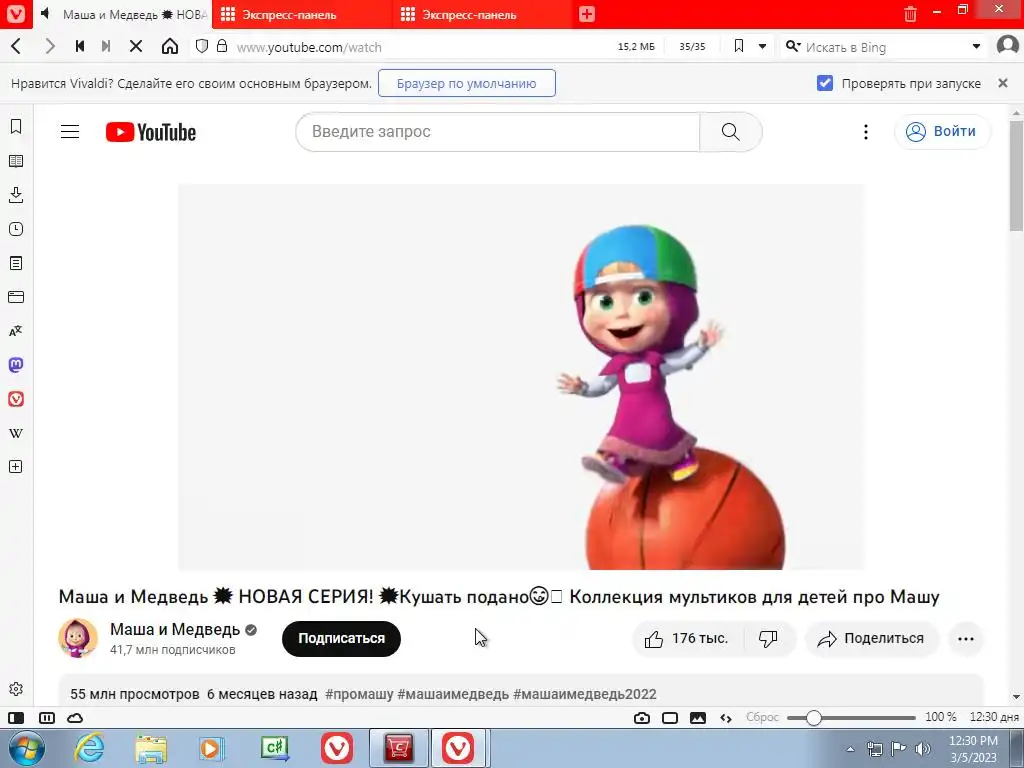The height and width of the screenshot is (768, 1024).
Task: Mute the Маша и Медведь tab audio
Action: click(45, 14)
